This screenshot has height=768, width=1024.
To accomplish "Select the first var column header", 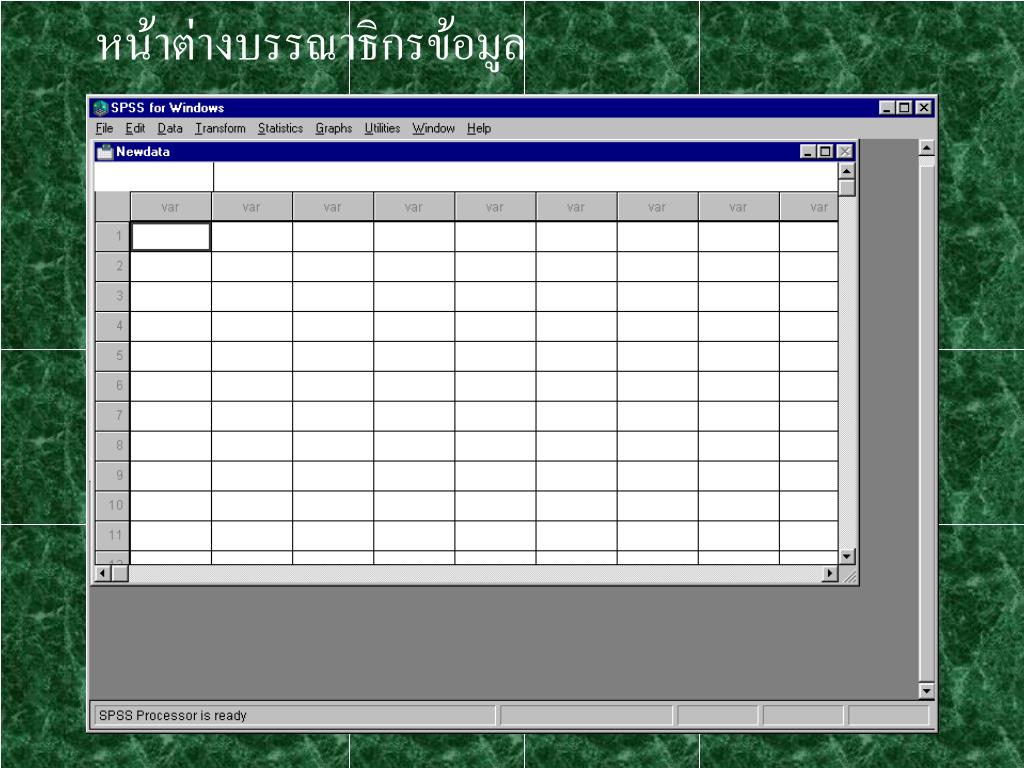I will click(x=170, y=207).
